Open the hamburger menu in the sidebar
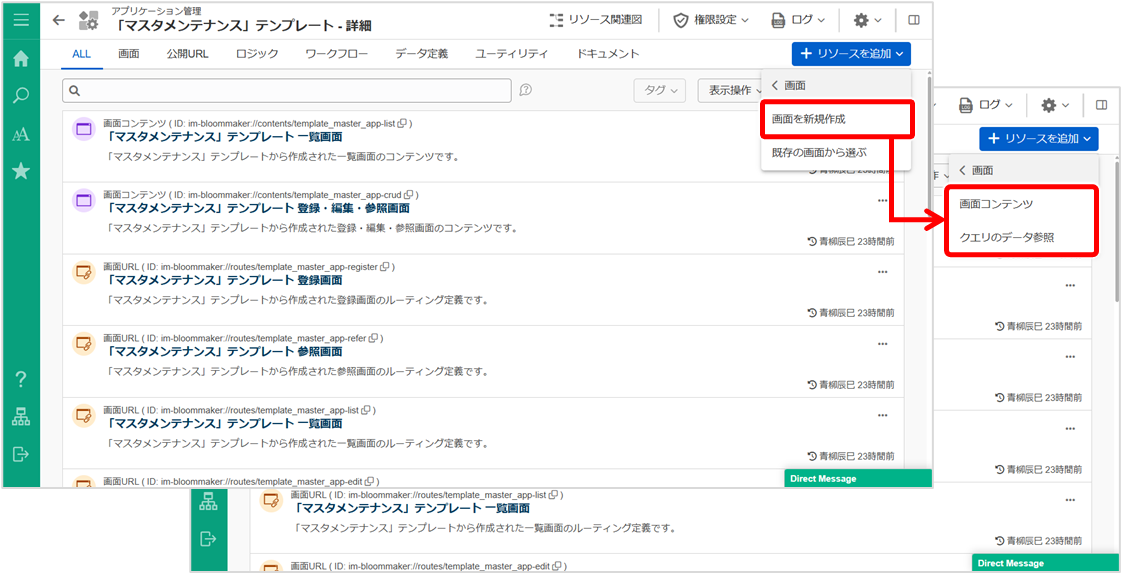The height and width of the screenshot is (573, 1122). pyautogui.click(x=21, y=20)
